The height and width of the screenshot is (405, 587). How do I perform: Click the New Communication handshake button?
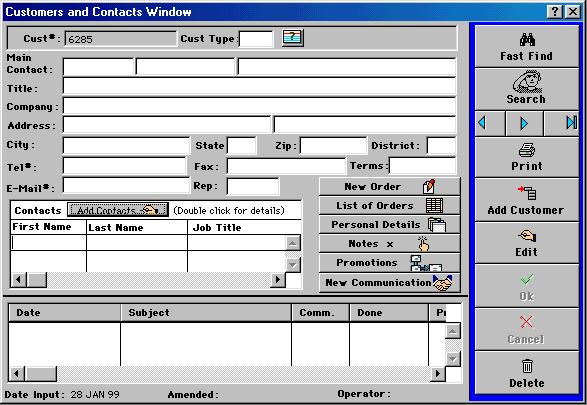coord(389,283)
